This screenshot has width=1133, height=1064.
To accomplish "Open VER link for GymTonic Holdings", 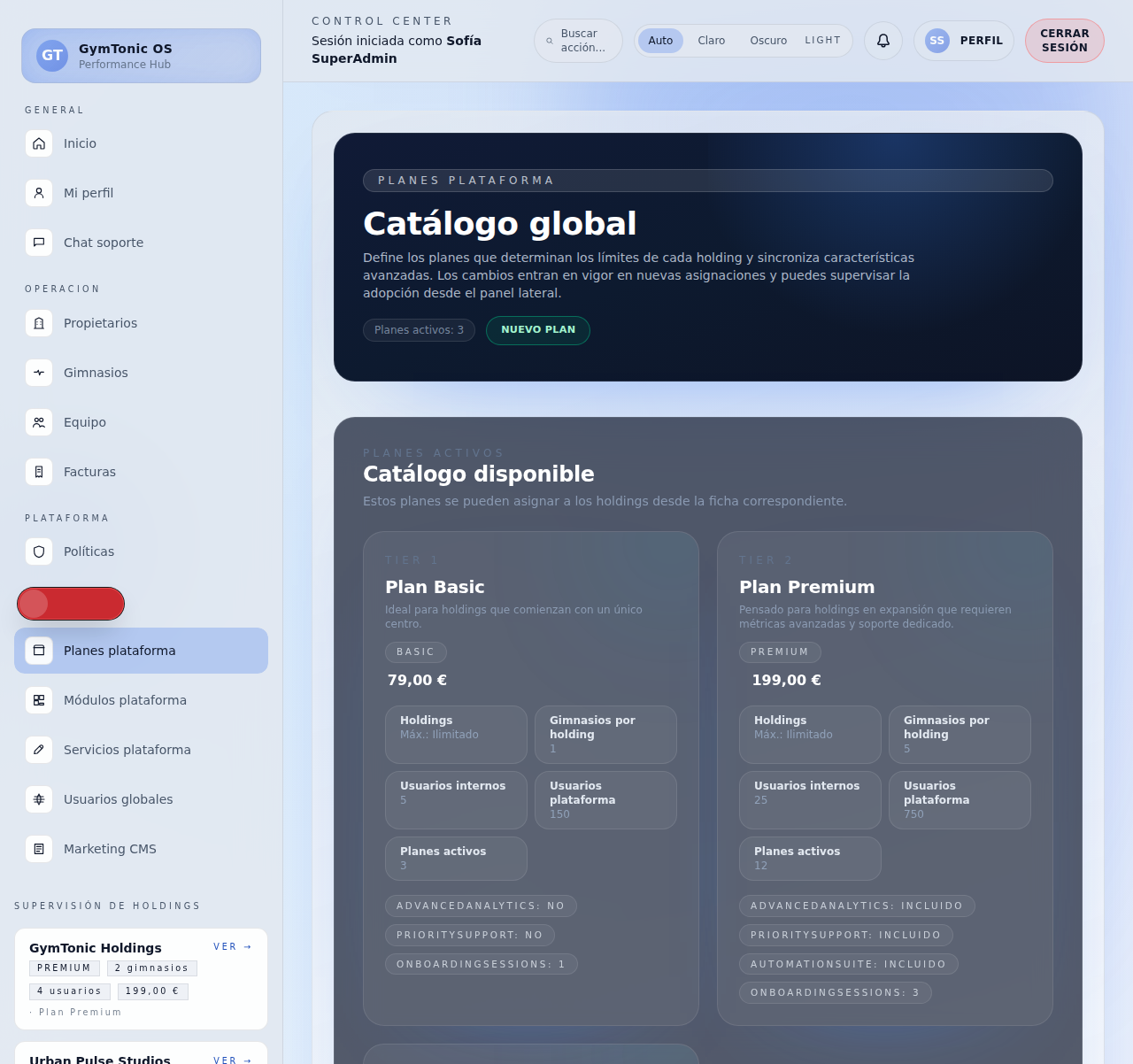I will (232, 947).
